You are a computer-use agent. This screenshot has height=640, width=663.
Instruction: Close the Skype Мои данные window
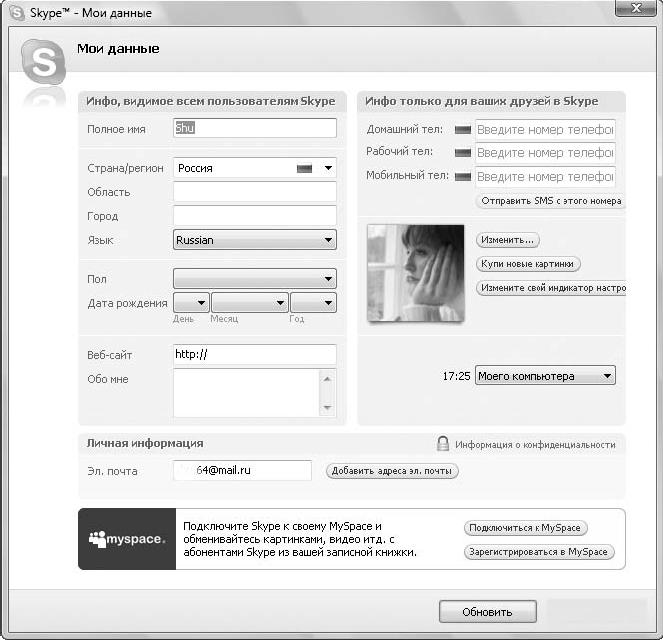(634, 11)
